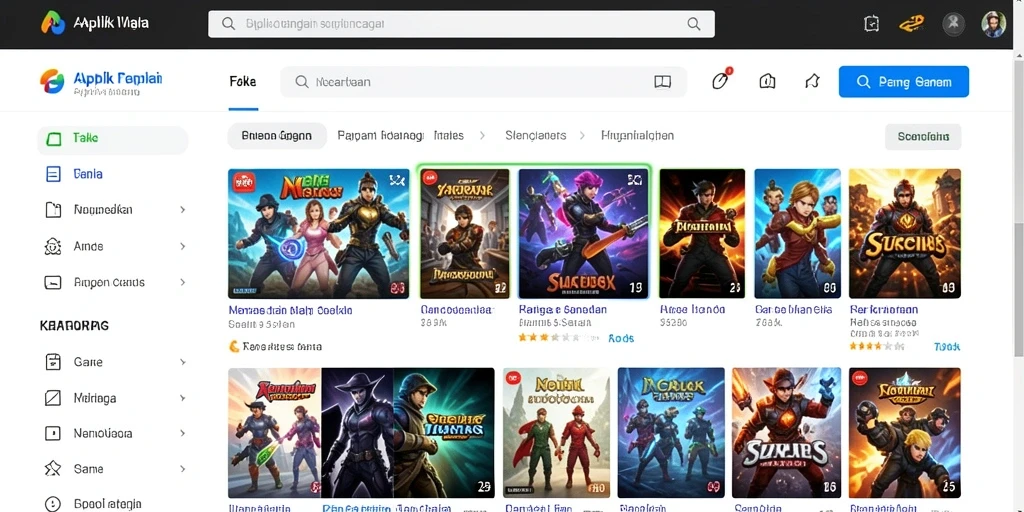Open the user avatar profile picture

point(993,24)
